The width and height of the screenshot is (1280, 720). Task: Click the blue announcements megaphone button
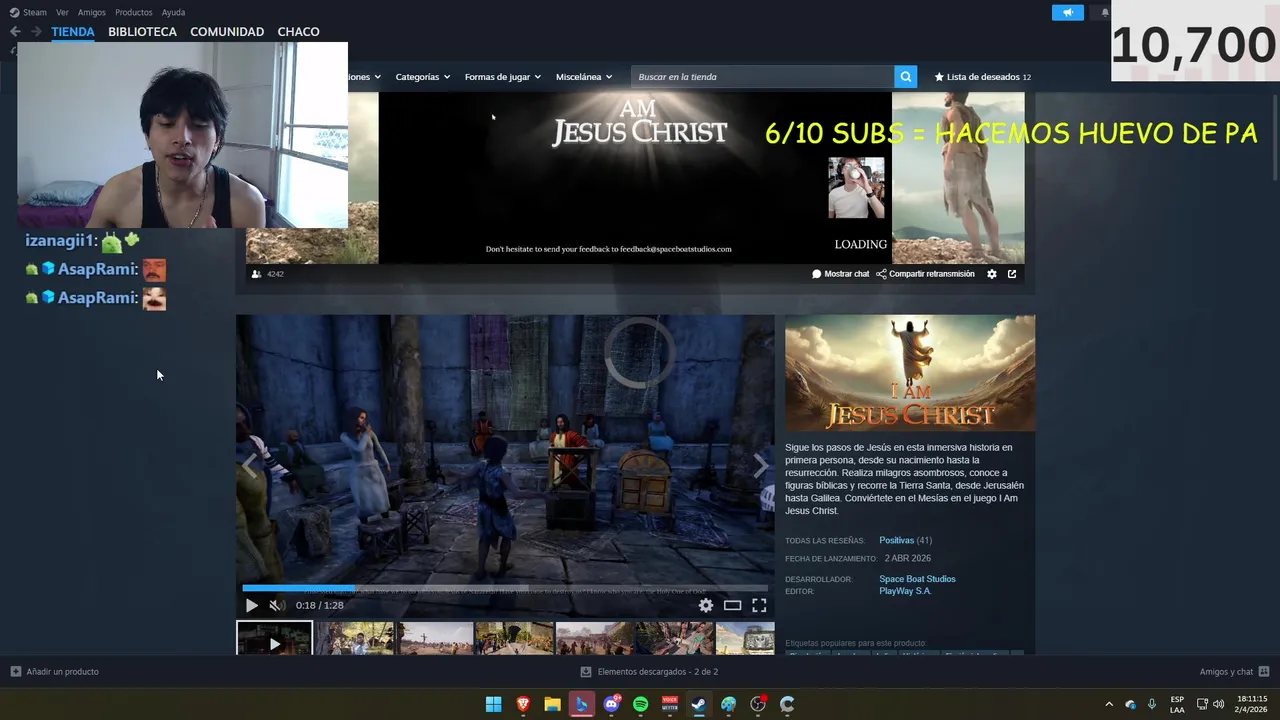[x=1068, y=12]
